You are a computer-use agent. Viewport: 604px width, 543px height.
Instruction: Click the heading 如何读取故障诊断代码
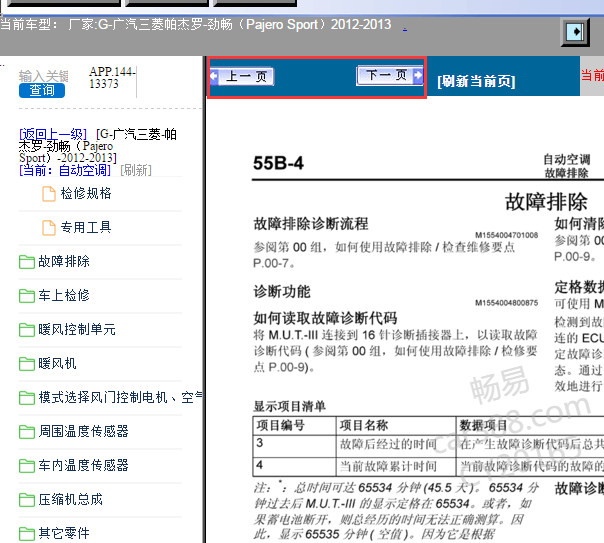click(325, 318)
